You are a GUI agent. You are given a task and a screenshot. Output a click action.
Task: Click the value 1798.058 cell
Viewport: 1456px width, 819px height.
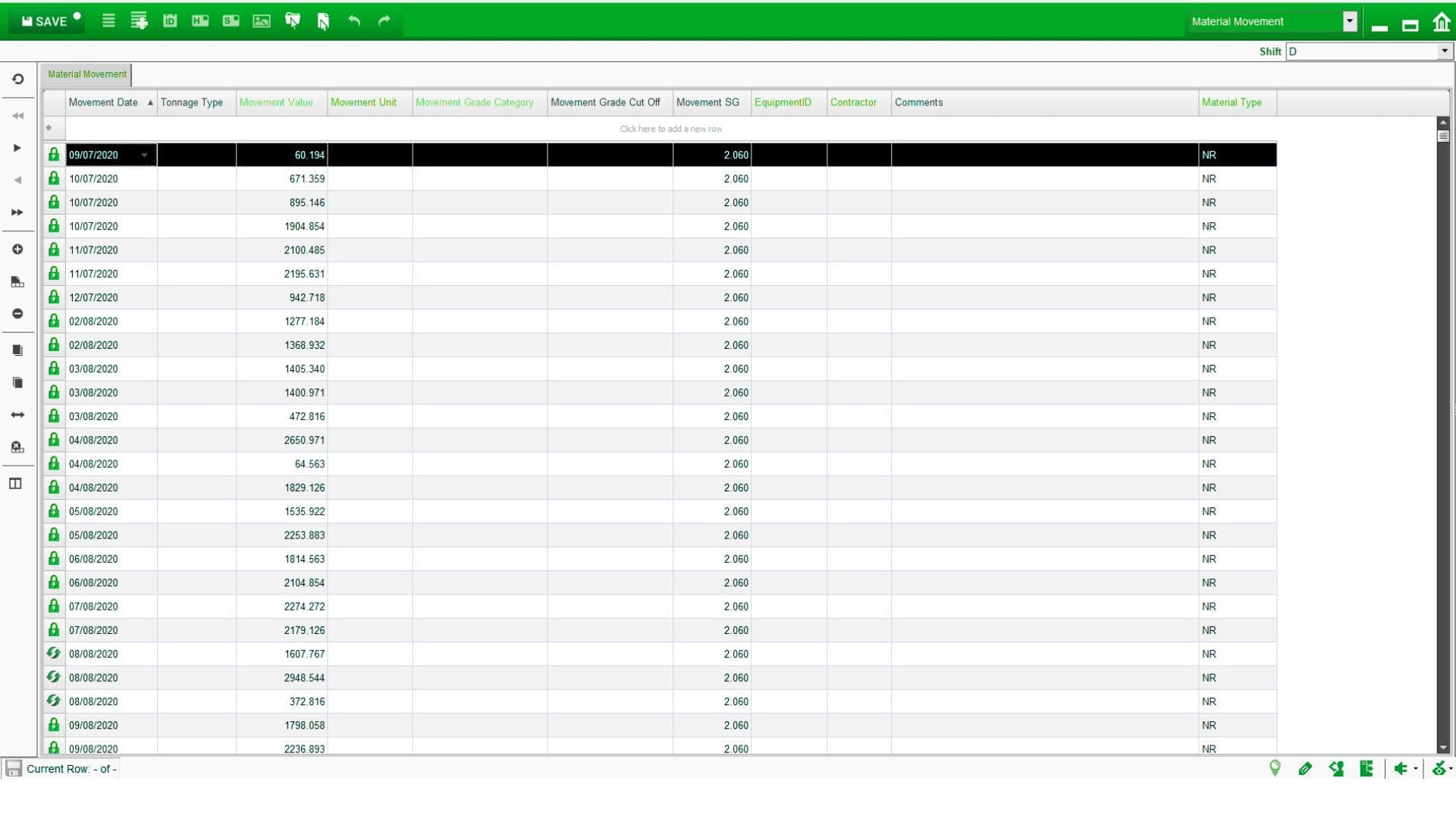[x=281, y=726]
